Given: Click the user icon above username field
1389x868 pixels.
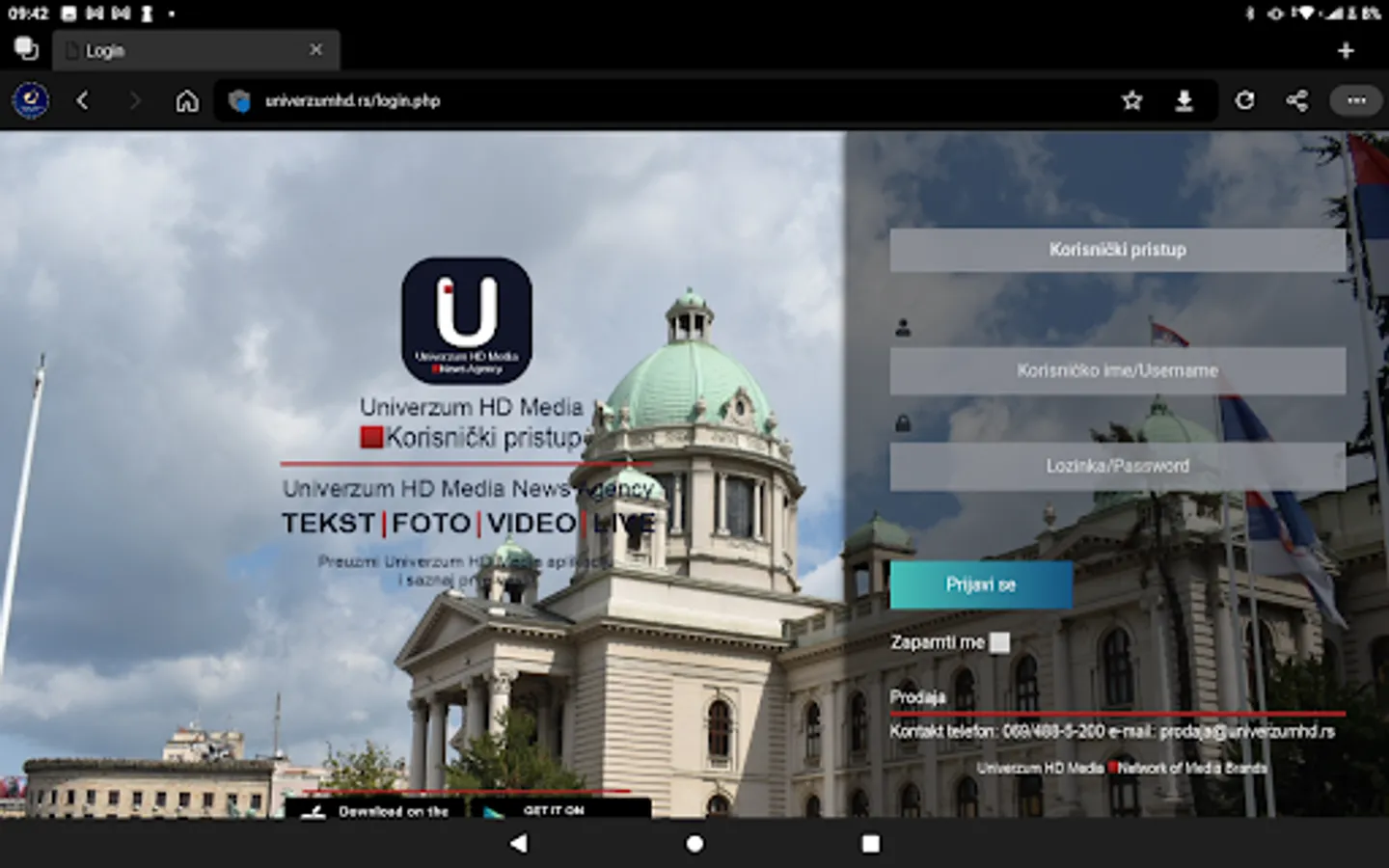Looking at the screenshot, I should click(x=903, y=329).
